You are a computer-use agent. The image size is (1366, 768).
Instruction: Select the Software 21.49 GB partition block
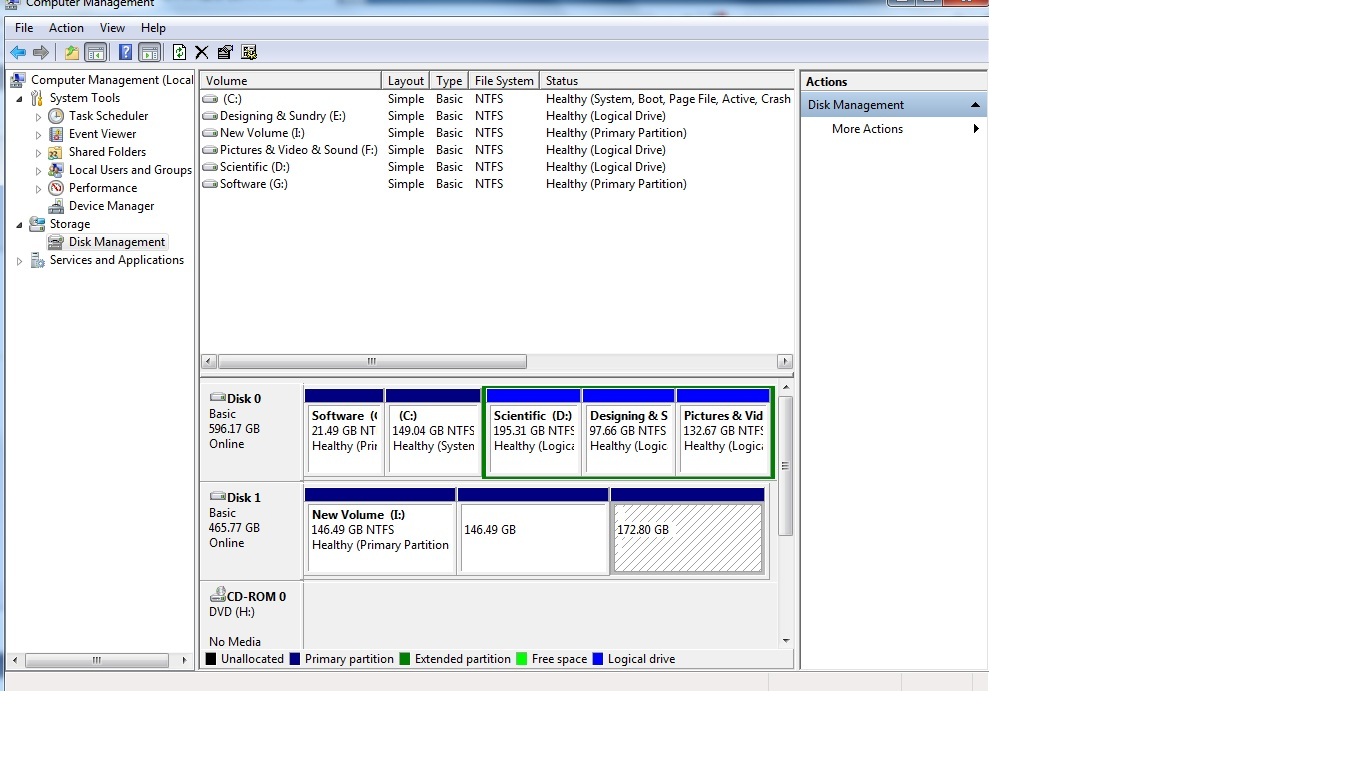point(344,432)
